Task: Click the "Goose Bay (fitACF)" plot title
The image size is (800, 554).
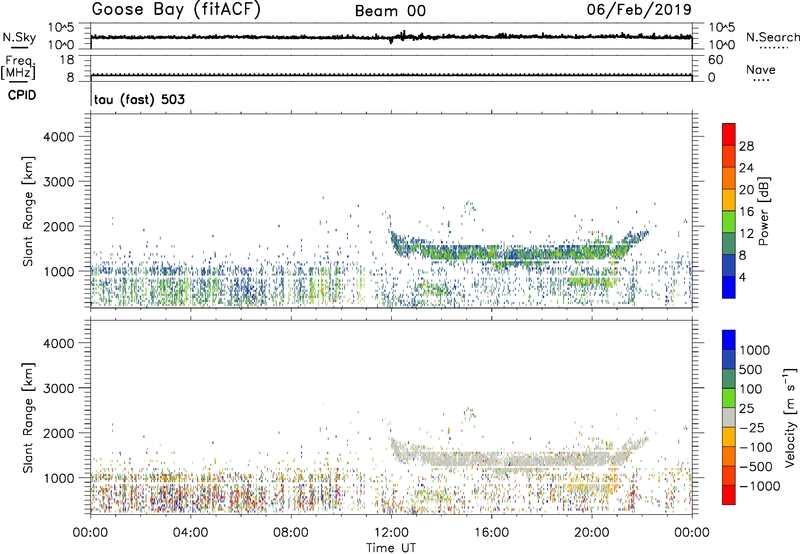Action: coord(176,10)
